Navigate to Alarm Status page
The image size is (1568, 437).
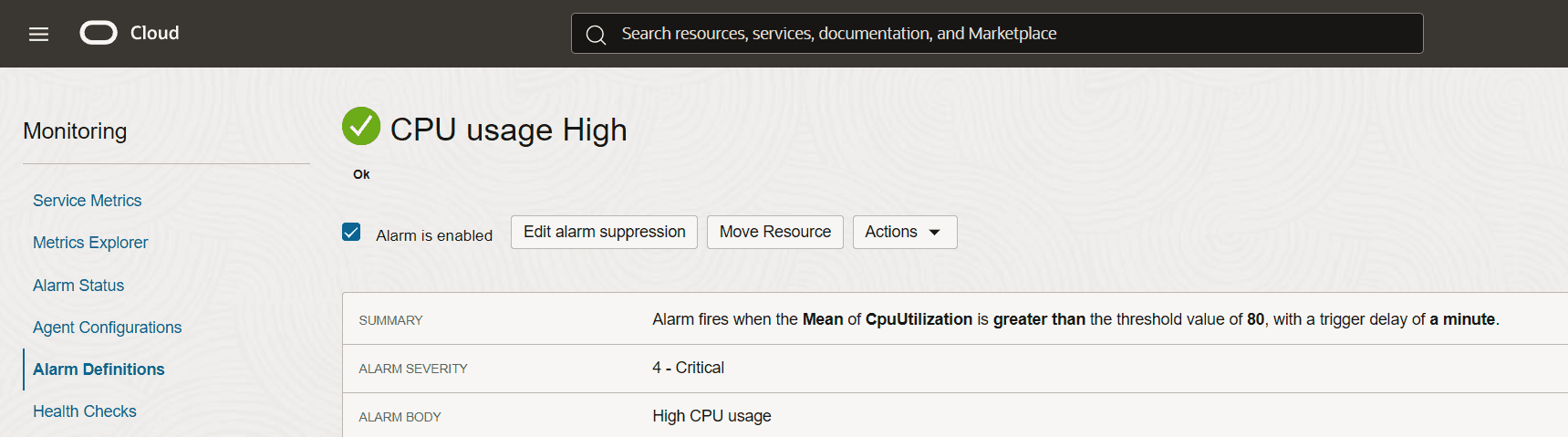[78, 286]
